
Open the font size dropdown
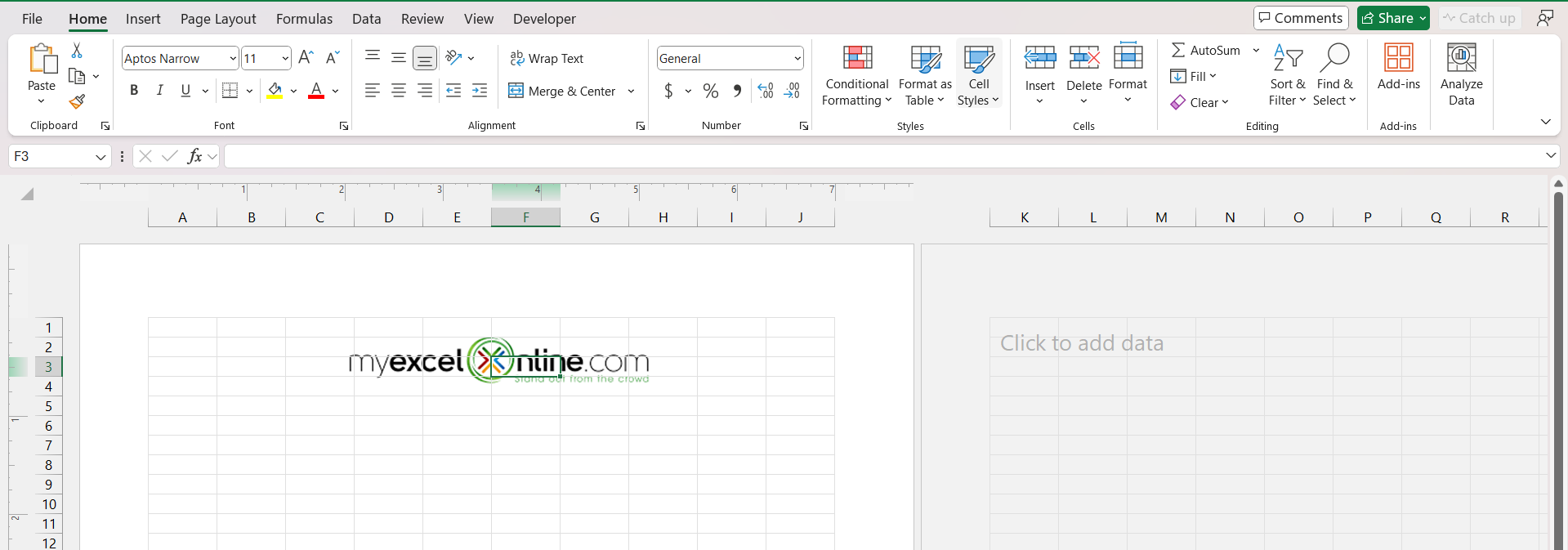[x=284, y=58]
